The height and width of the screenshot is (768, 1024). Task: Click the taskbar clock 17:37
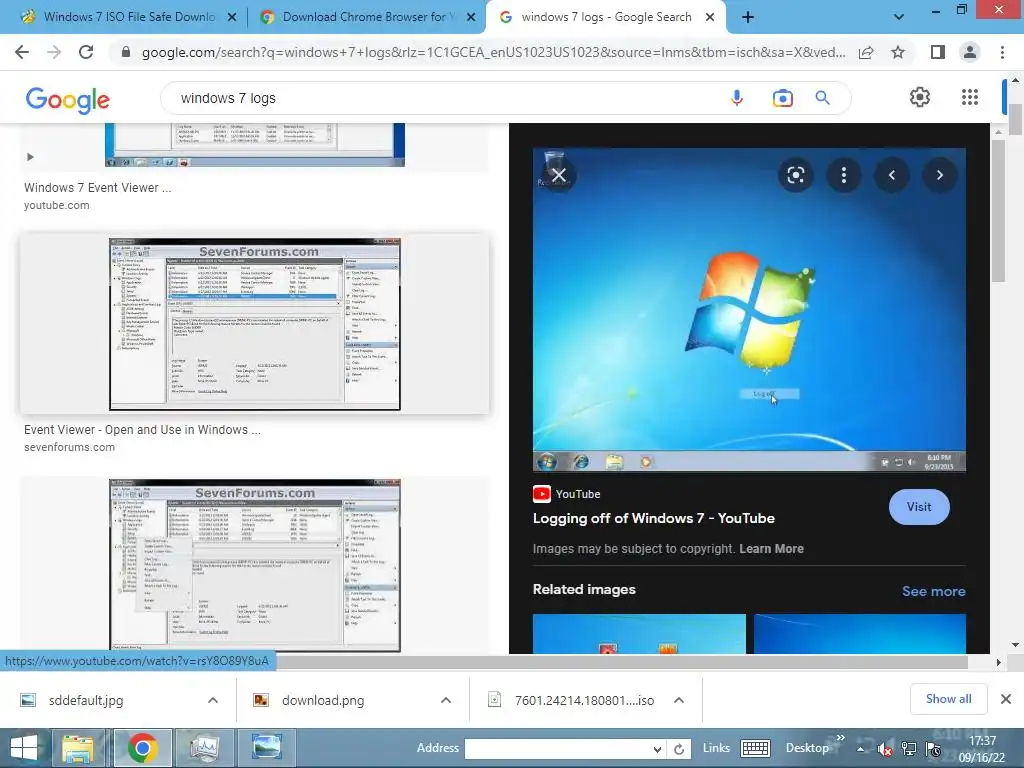(x=982, y=741)
